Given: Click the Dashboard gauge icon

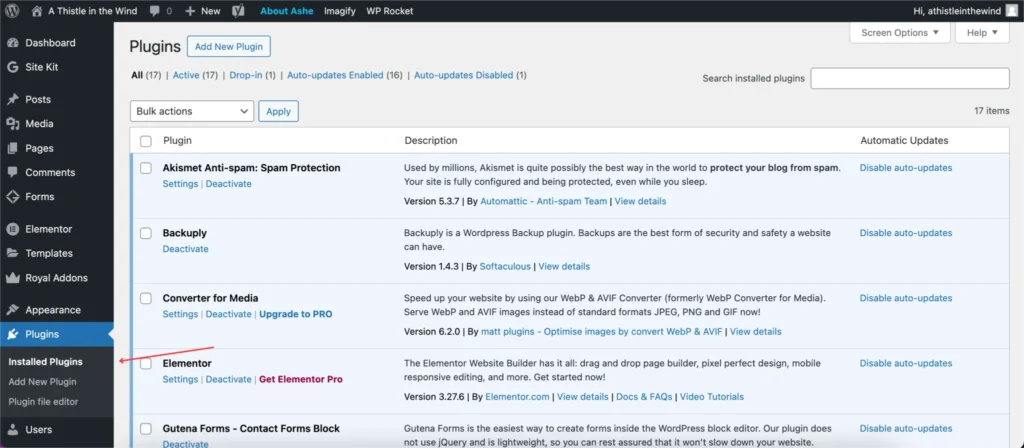Looking at the screenshot, I should tap(12, 43).
